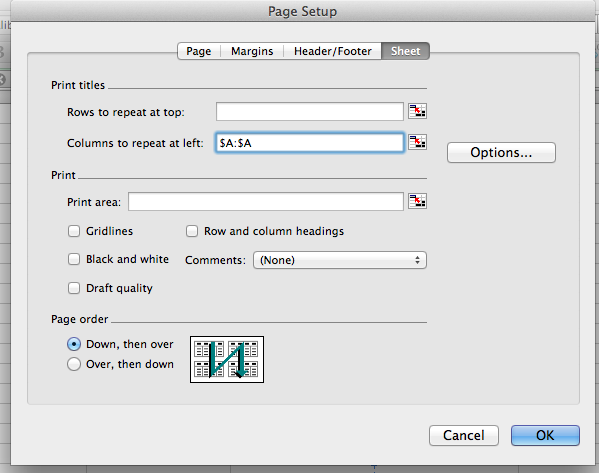The image size is (599, 473).
Task: Click range selector icon beside Print area
Action: click(417, 201)
